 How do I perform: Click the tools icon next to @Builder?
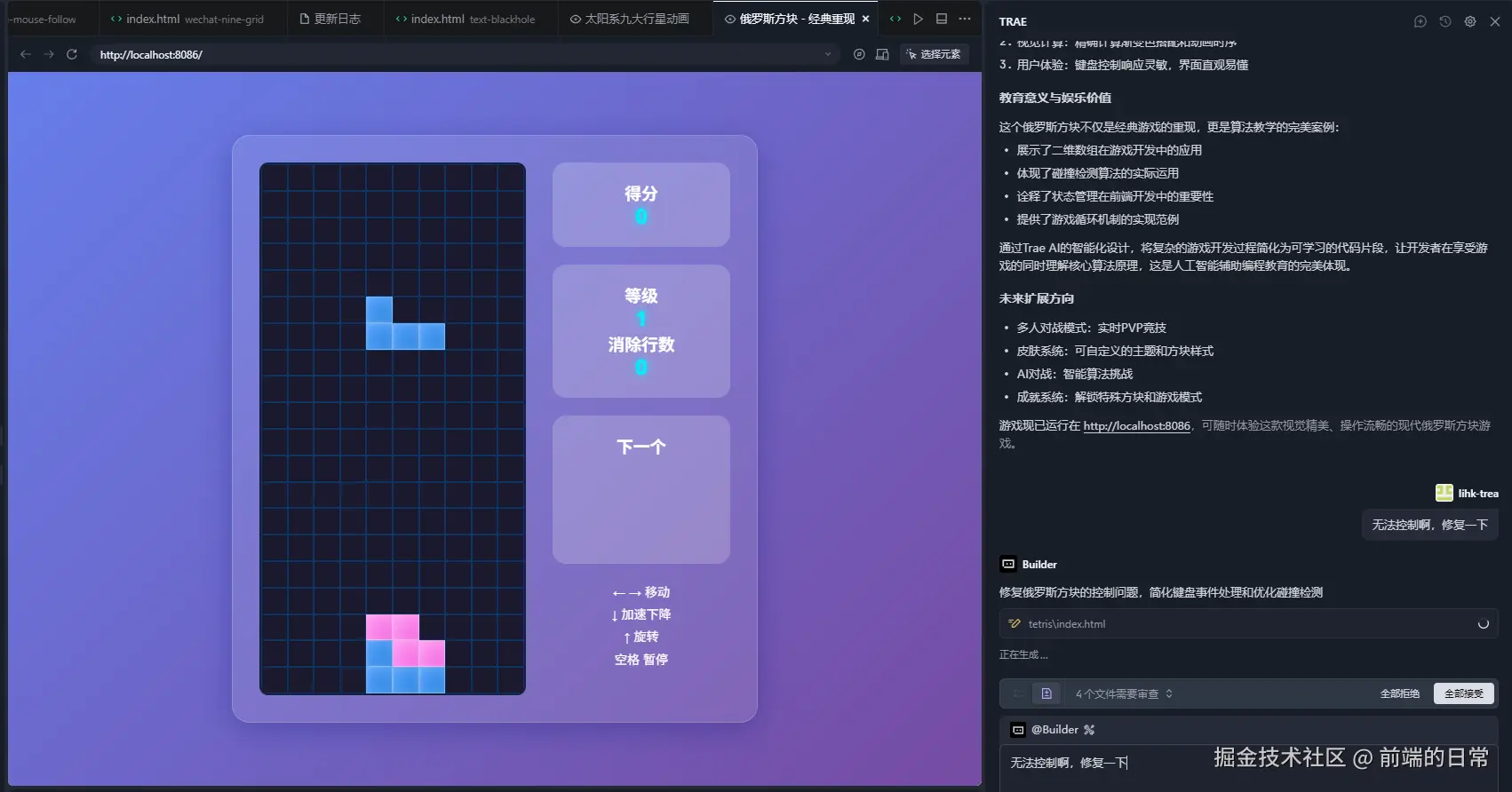[x=1089, y=730]
